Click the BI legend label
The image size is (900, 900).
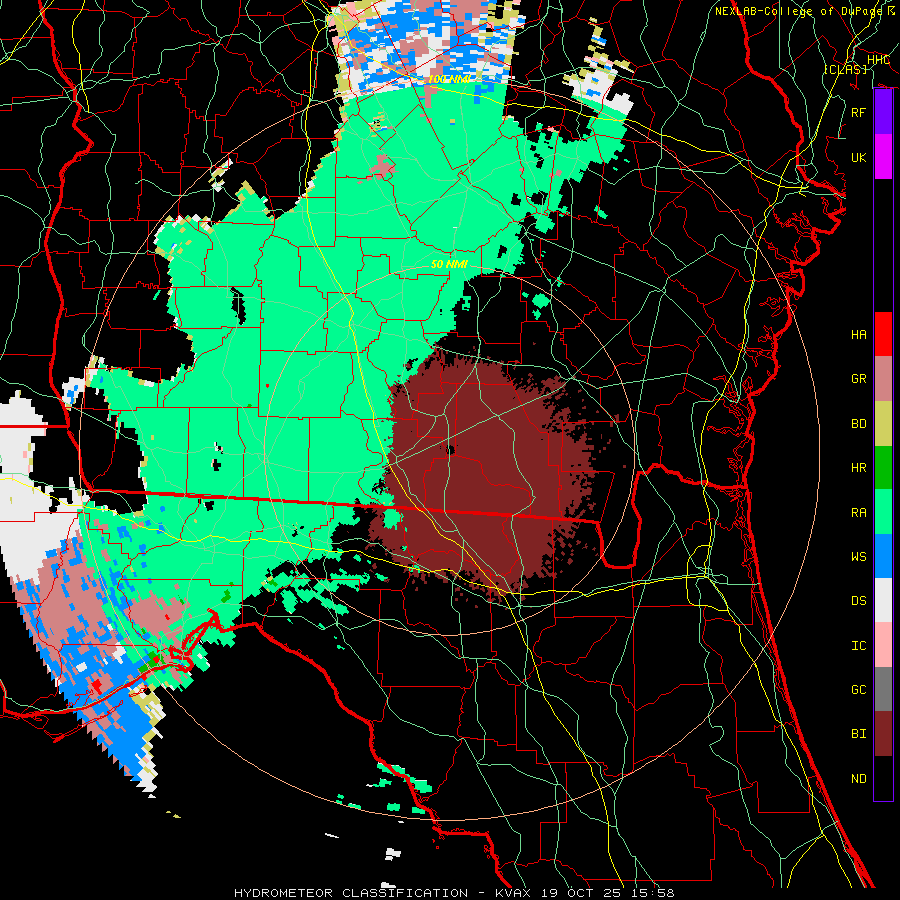tap(858, 734)
